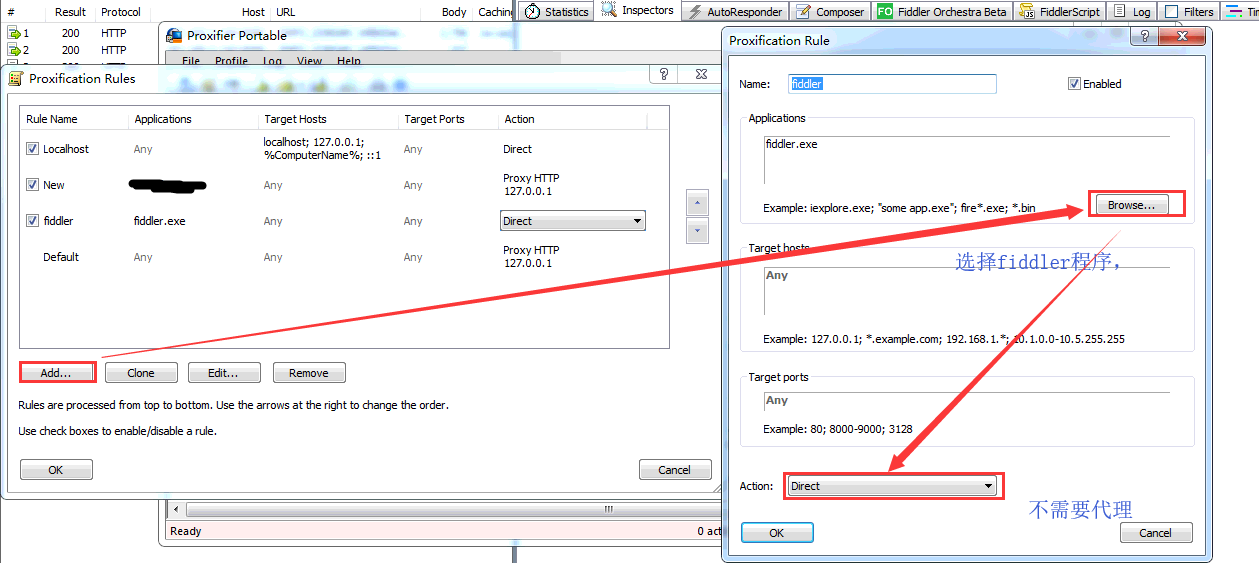Confirm the Proxification Rule dialog with OK
The image size is (1259, 563).
tap(777, 533)
